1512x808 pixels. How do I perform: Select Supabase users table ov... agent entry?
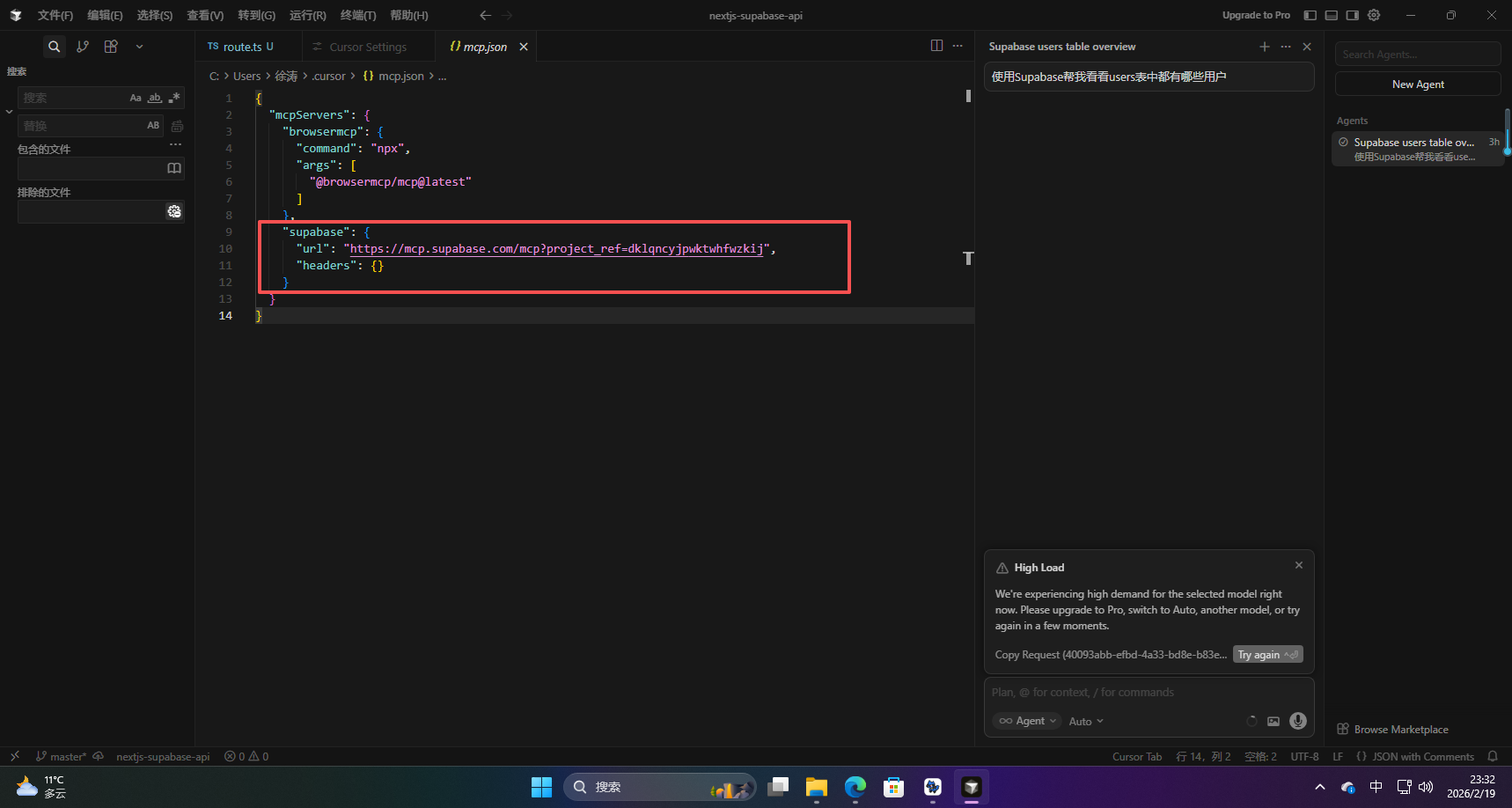click(x=1417, y=149)
